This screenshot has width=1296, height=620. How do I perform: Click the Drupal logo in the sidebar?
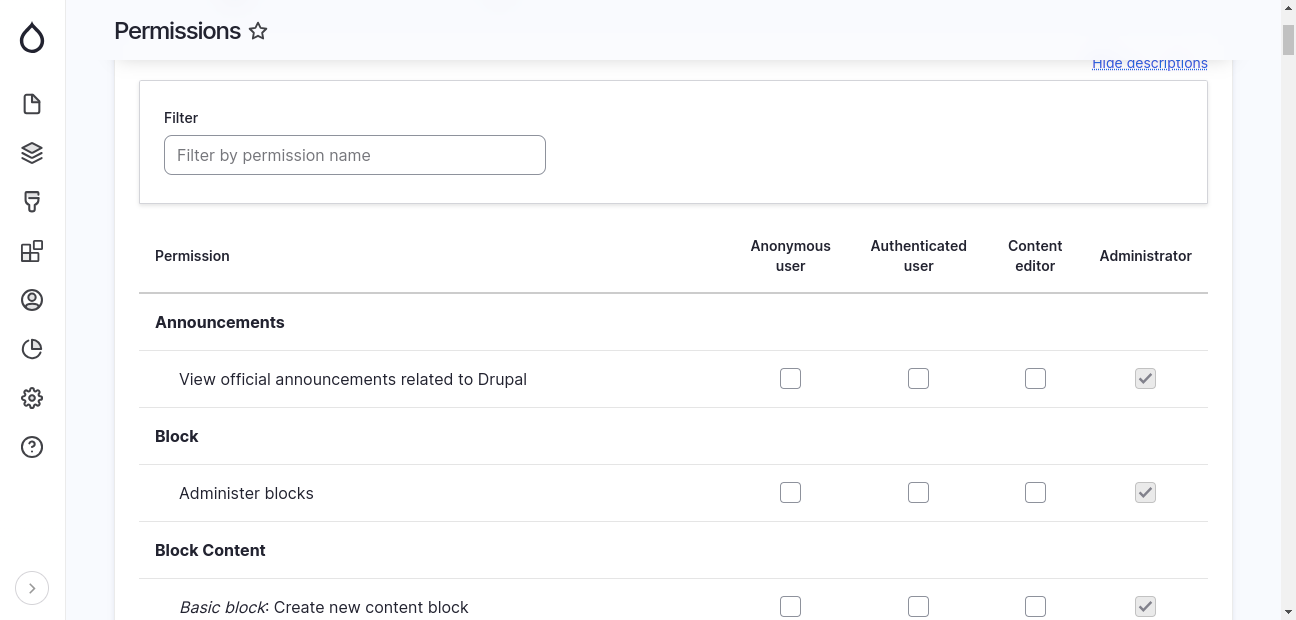pyautogui.click(x=31, y=38)
